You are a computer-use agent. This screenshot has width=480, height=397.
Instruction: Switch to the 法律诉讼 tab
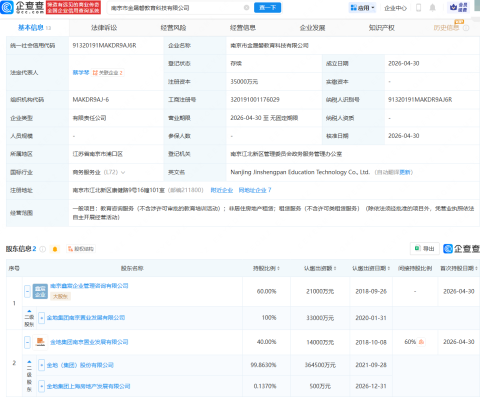click(x=104, y=28)
